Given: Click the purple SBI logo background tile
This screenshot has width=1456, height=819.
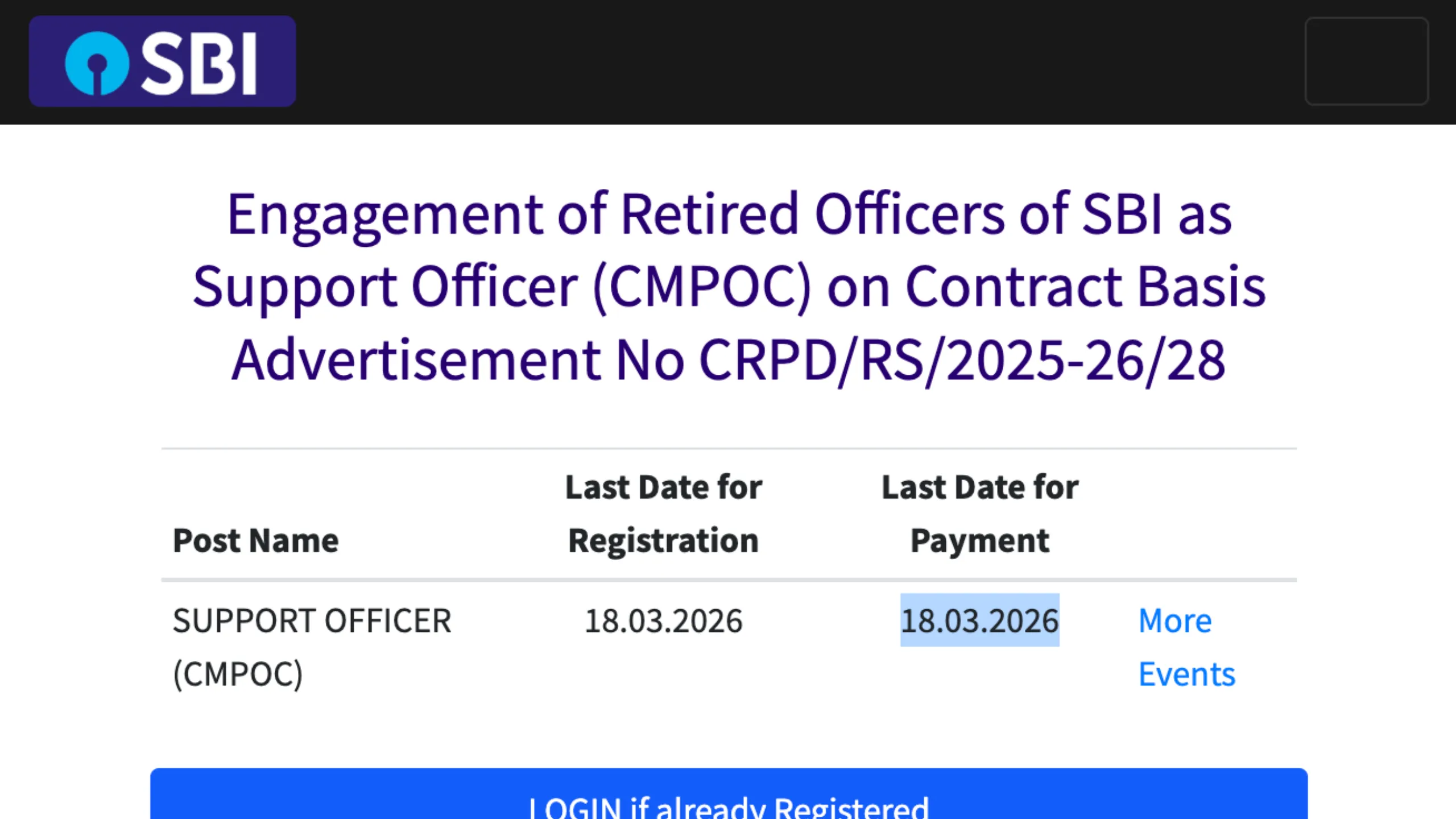Looking at the screenshot, I should click(162, 61).
